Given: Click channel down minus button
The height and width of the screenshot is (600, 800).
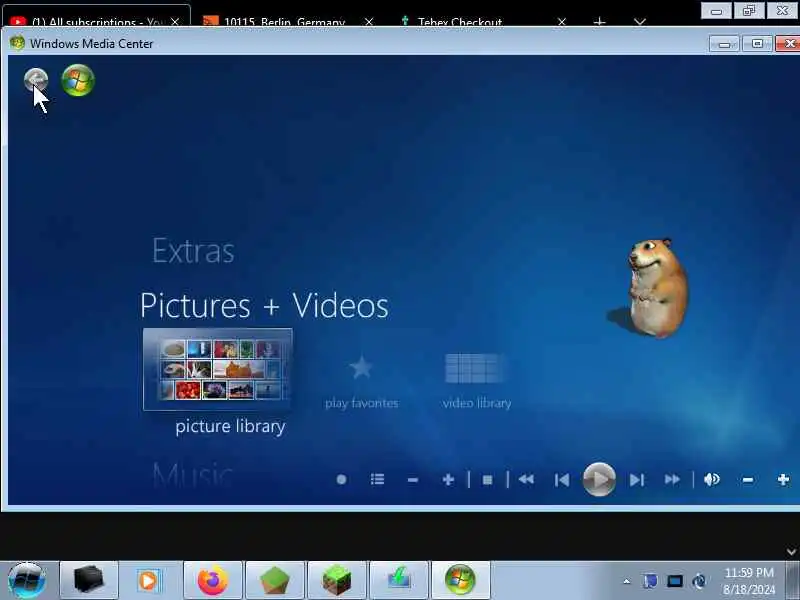Looking at the screenshot, I should coord(413,480).
